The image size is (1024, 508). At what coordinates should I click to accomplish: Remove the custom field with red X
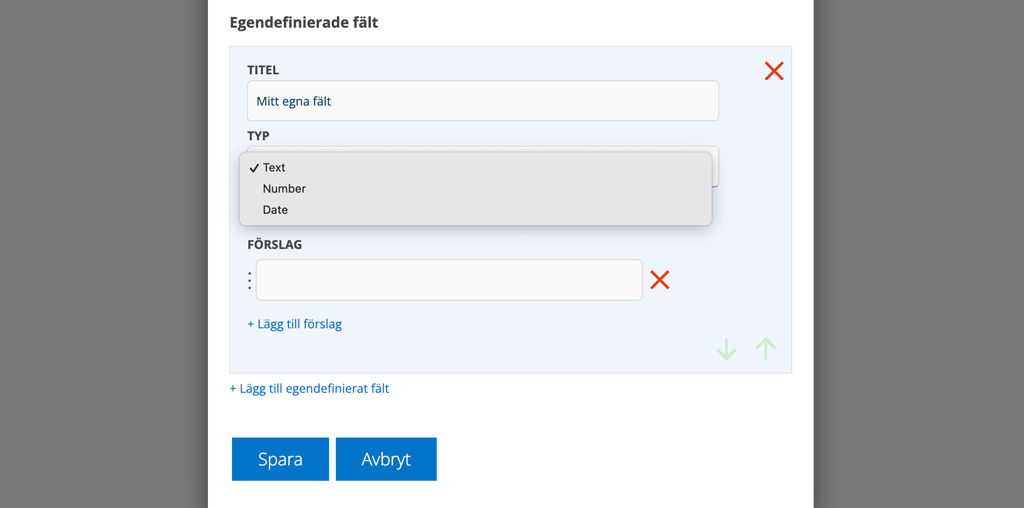click(774, 71)
